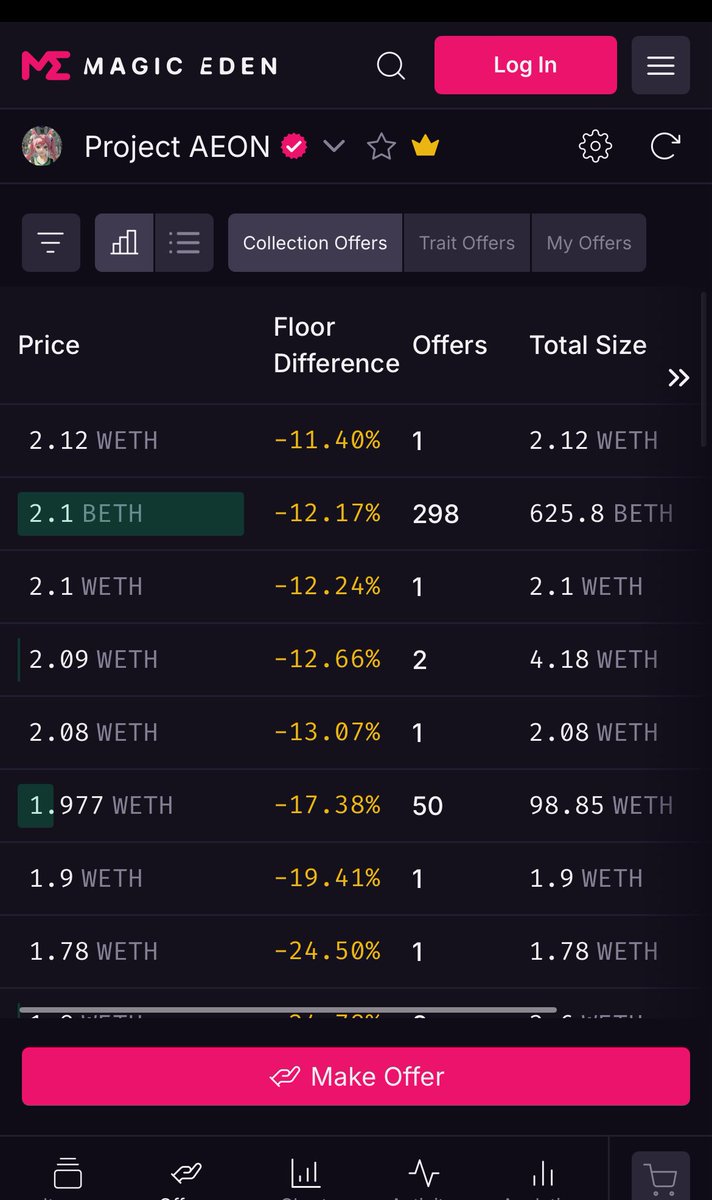Click the Log In button
This screenshot has width=712, height=1200.
(x=525, y=65)
